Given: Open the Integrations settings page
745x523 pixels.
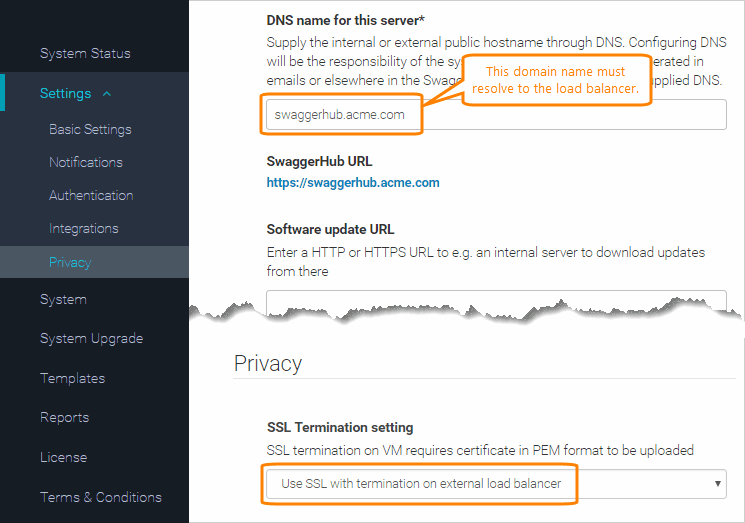Looking at the screenshot, I should point(83,228).
